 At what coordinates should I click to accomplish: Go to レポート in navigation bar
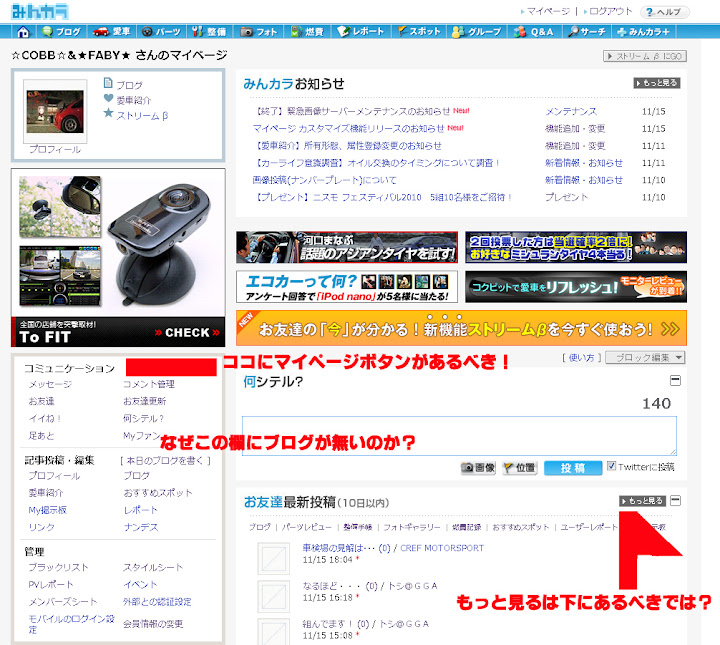[360, 32]
